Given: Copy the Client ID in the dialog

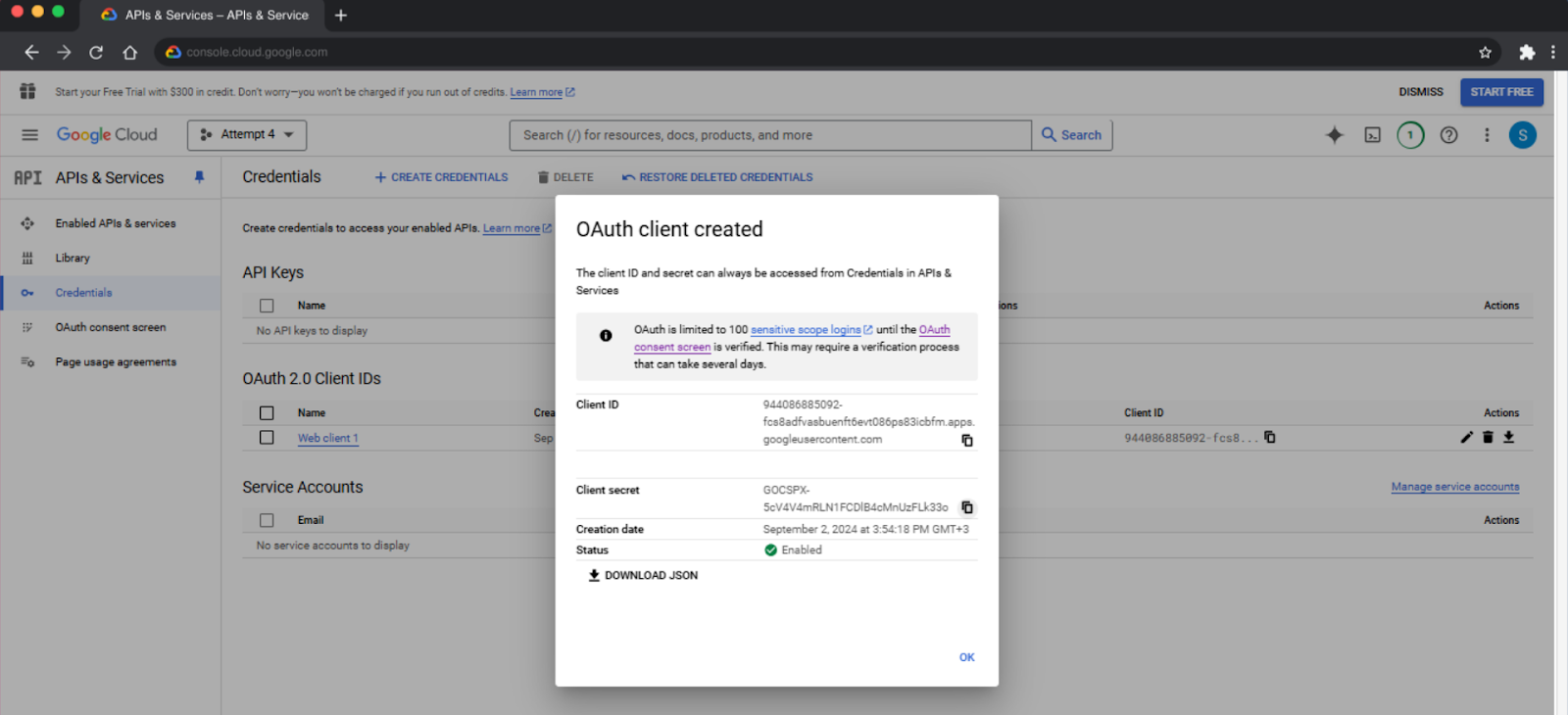Looking at the screenshot, I should pos(967,441).
